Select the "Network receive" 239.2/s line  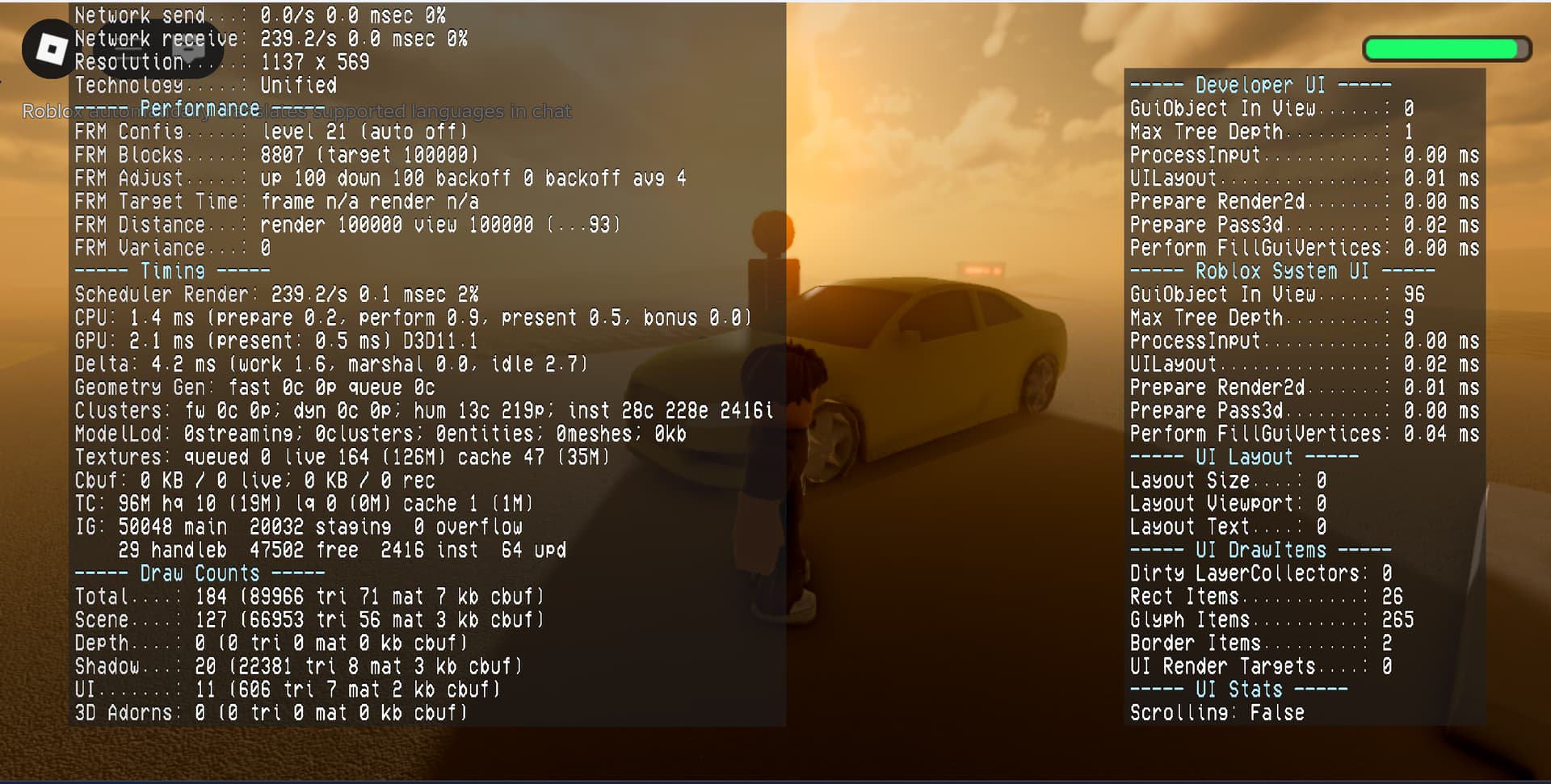[271, 39]
